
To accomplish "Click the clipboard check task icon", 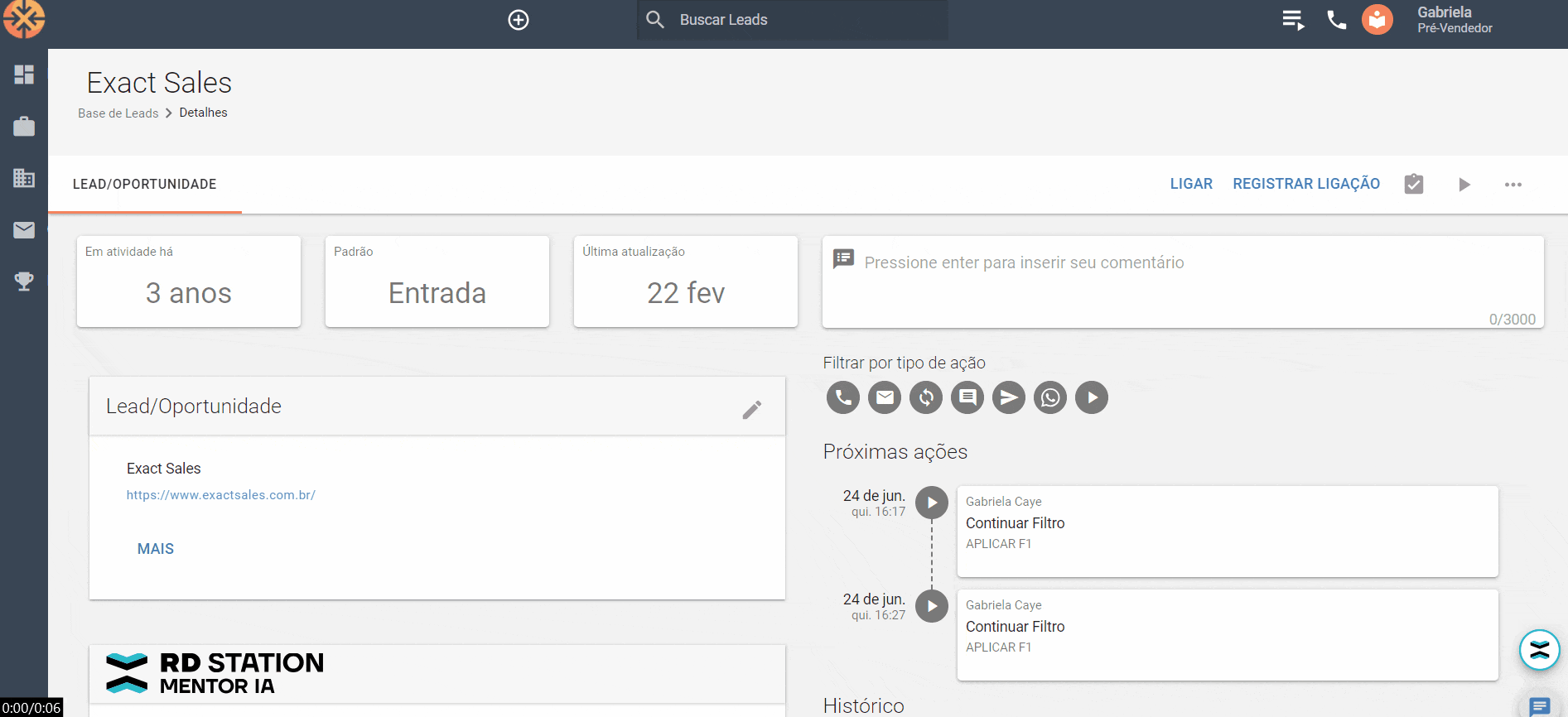I will pyautogui.click(x=1414, y=184).
